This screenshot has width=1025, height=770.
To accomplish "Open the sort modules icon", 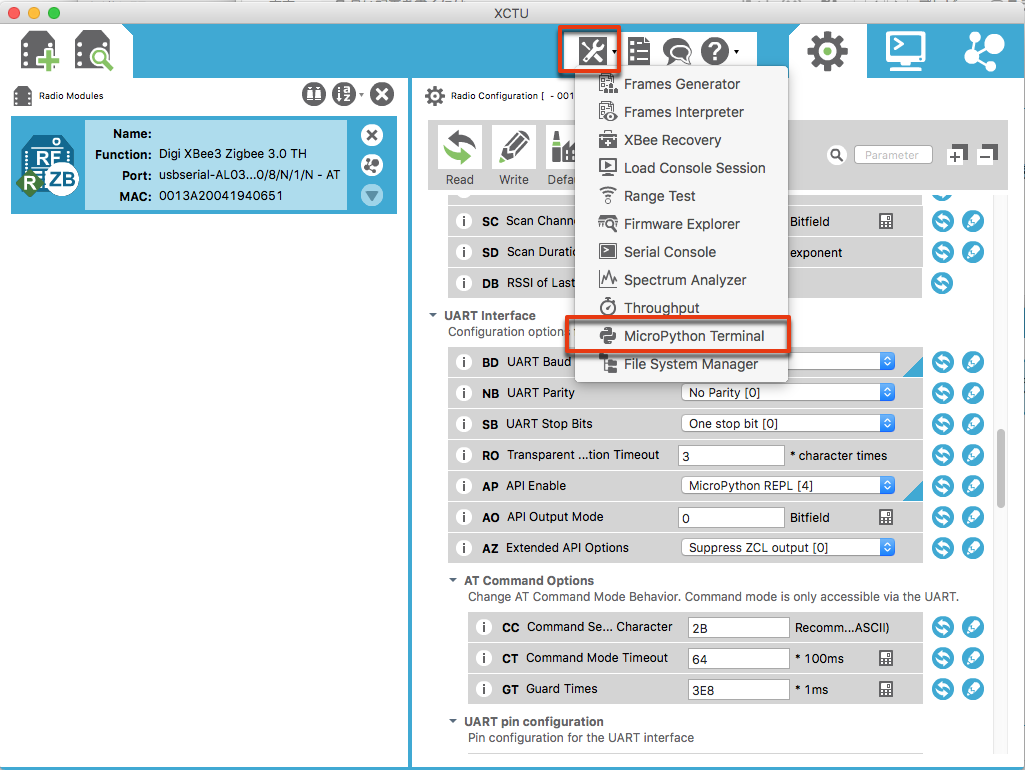I will [x=344, y=95].
